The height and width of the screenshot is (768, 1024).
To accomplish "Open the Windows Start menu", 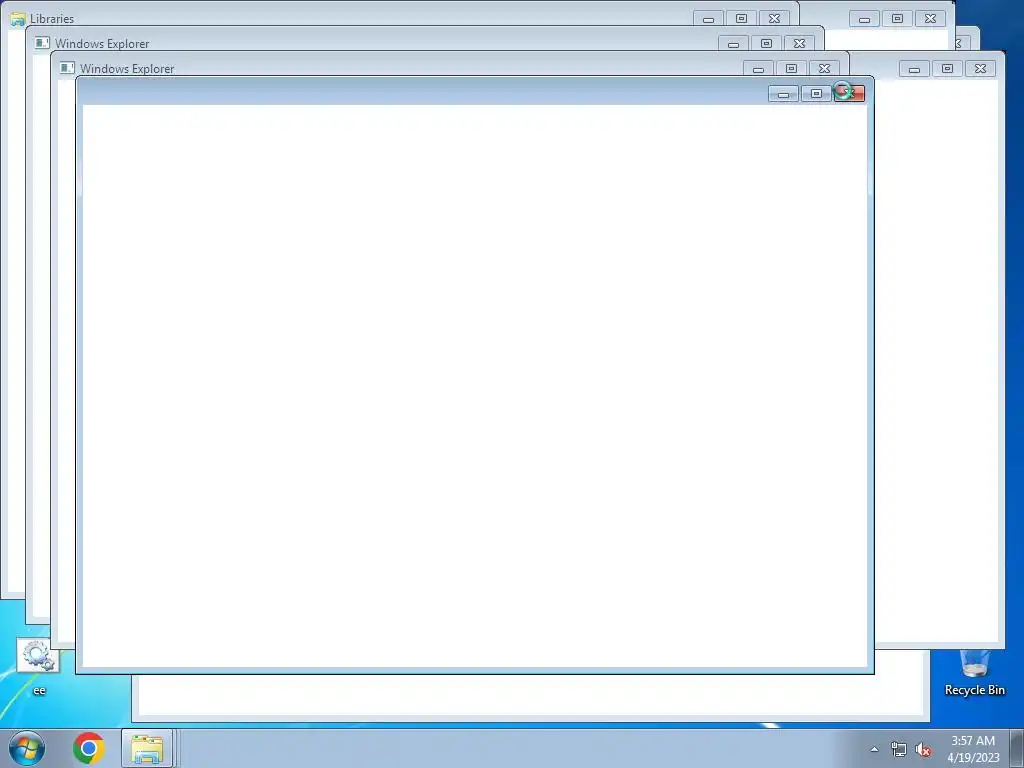I will click(x=27, y=748).
